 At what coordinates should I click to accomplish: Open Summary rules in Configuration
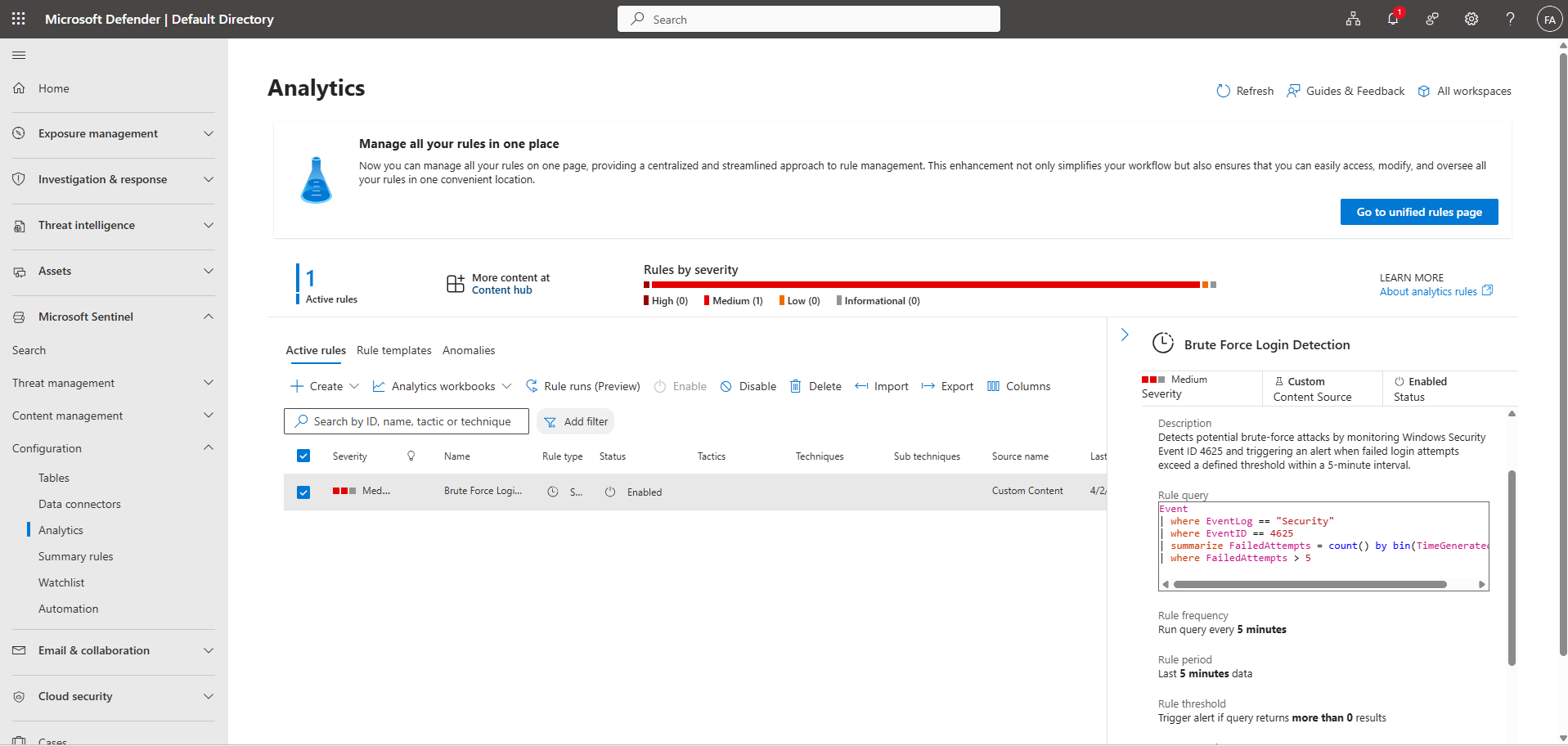click(76, 556)
